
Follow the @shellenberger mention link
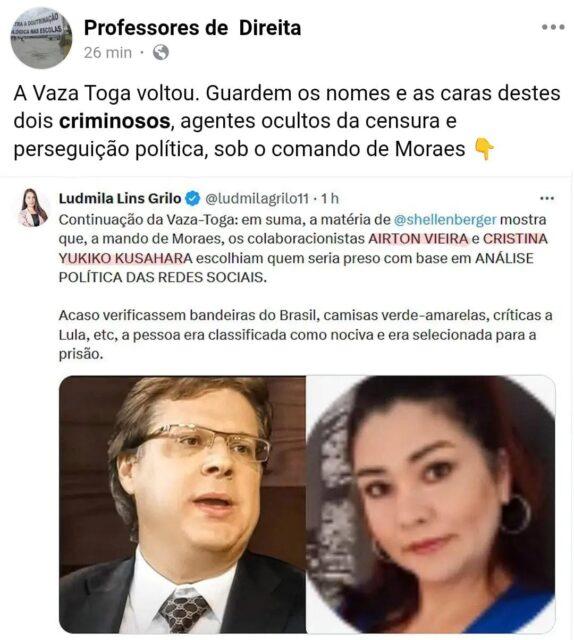click(x=445, y=220)
